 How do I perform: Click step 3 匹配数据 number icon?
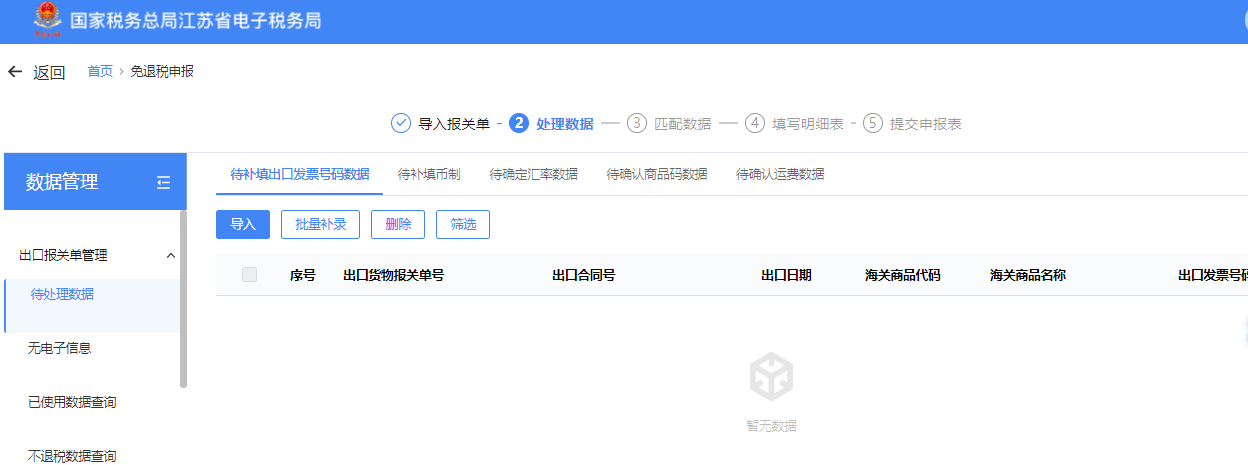(x=637, y=124)
